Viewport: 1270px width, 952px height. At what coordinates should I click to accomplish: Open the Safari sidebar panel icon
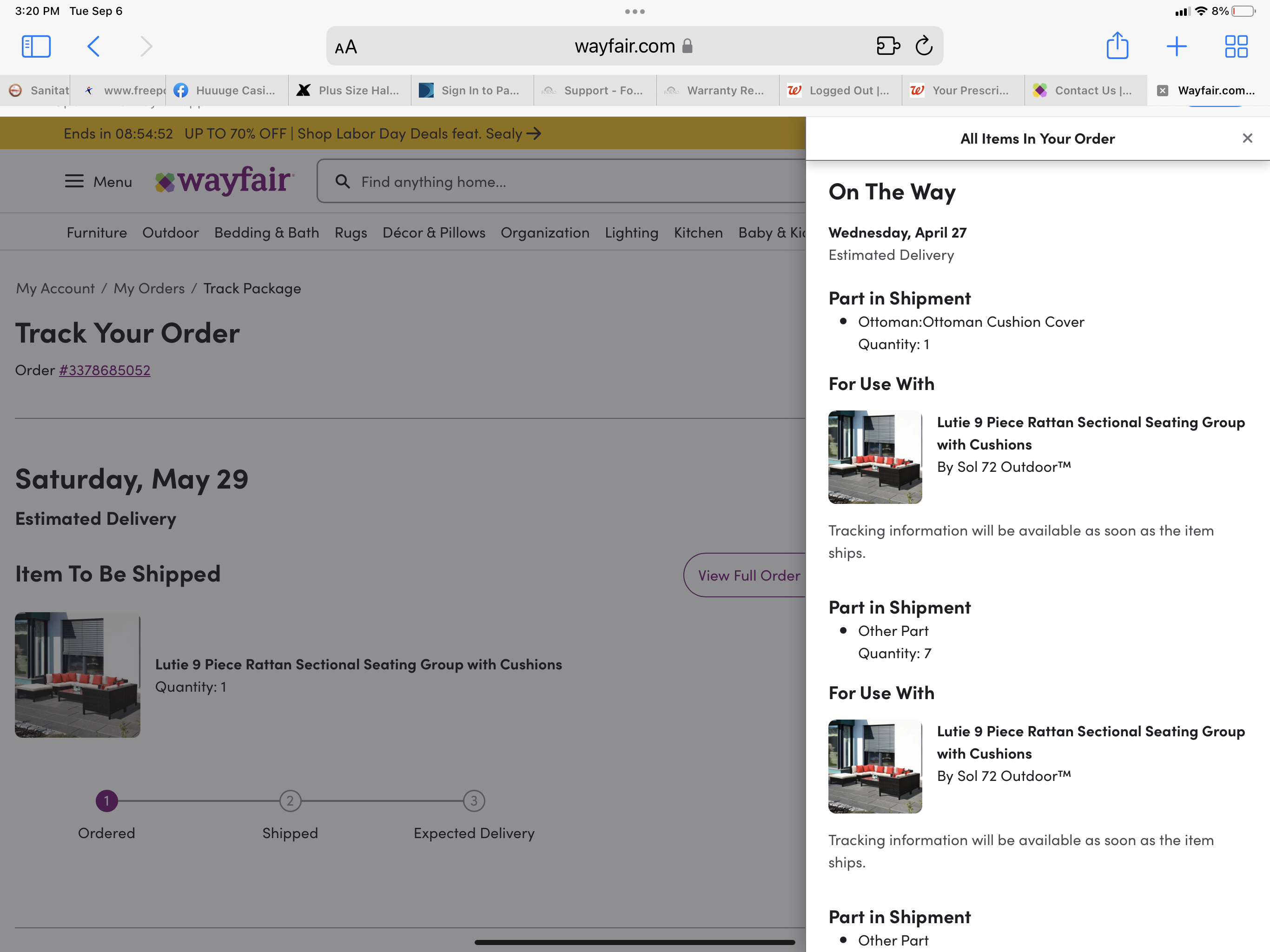pos(36,46)
